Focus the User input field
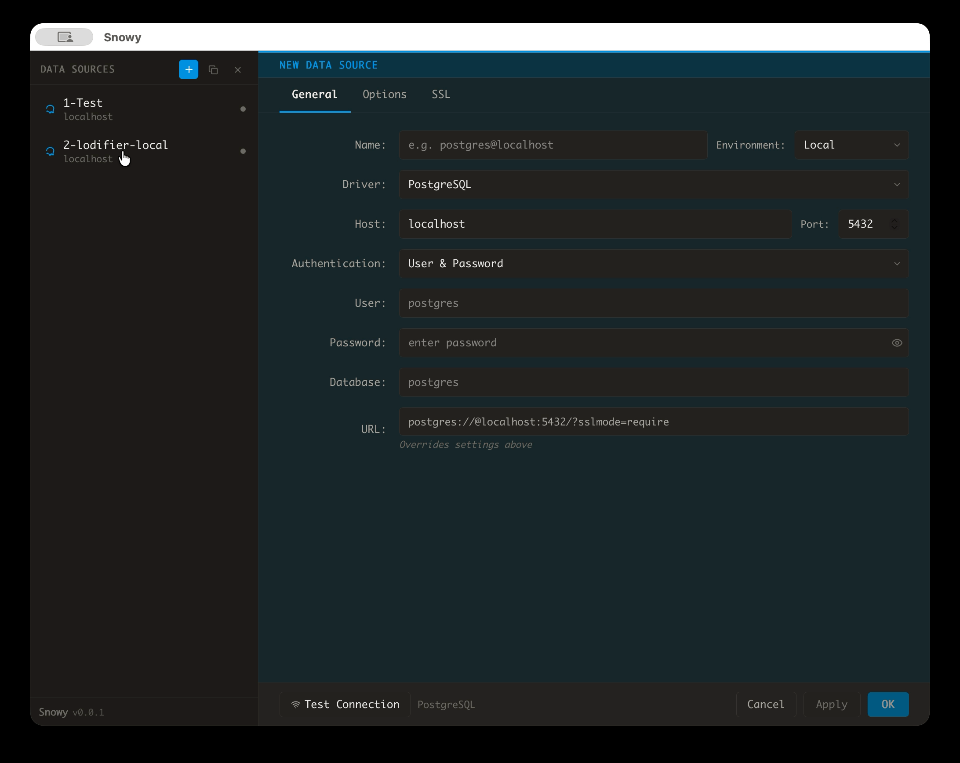Viewport: 960px width, 763px height. [653, 303]
